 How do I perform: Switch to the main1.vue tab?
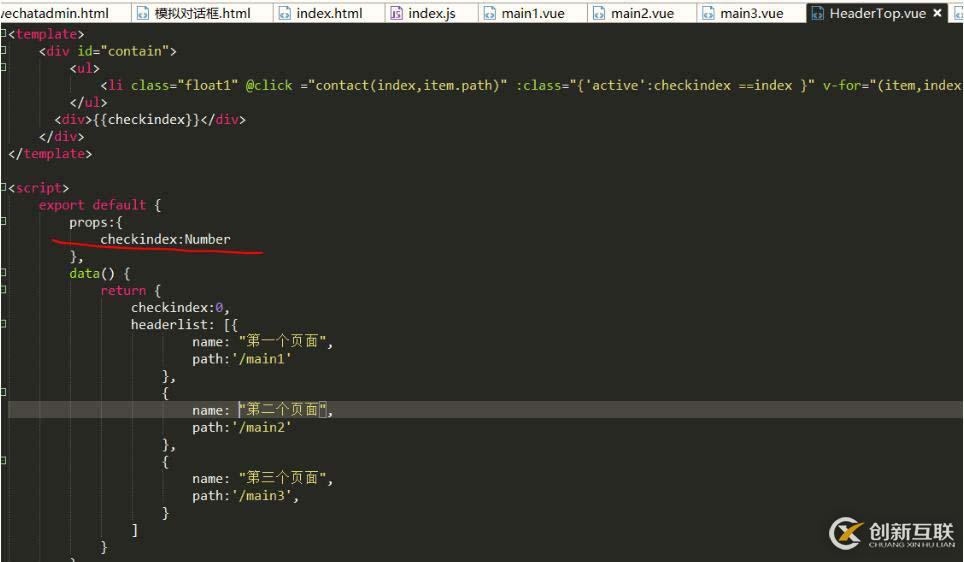point(532,14)
